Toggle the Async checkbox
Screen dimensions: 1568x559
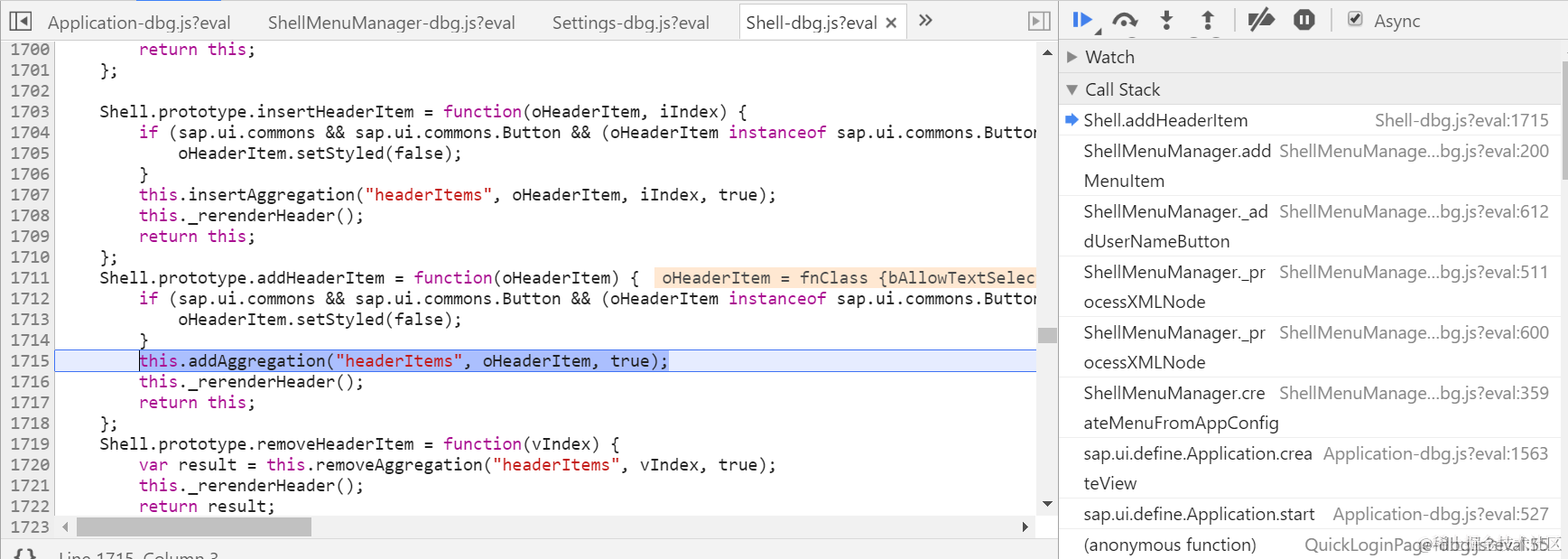(x=1355, y=19)
